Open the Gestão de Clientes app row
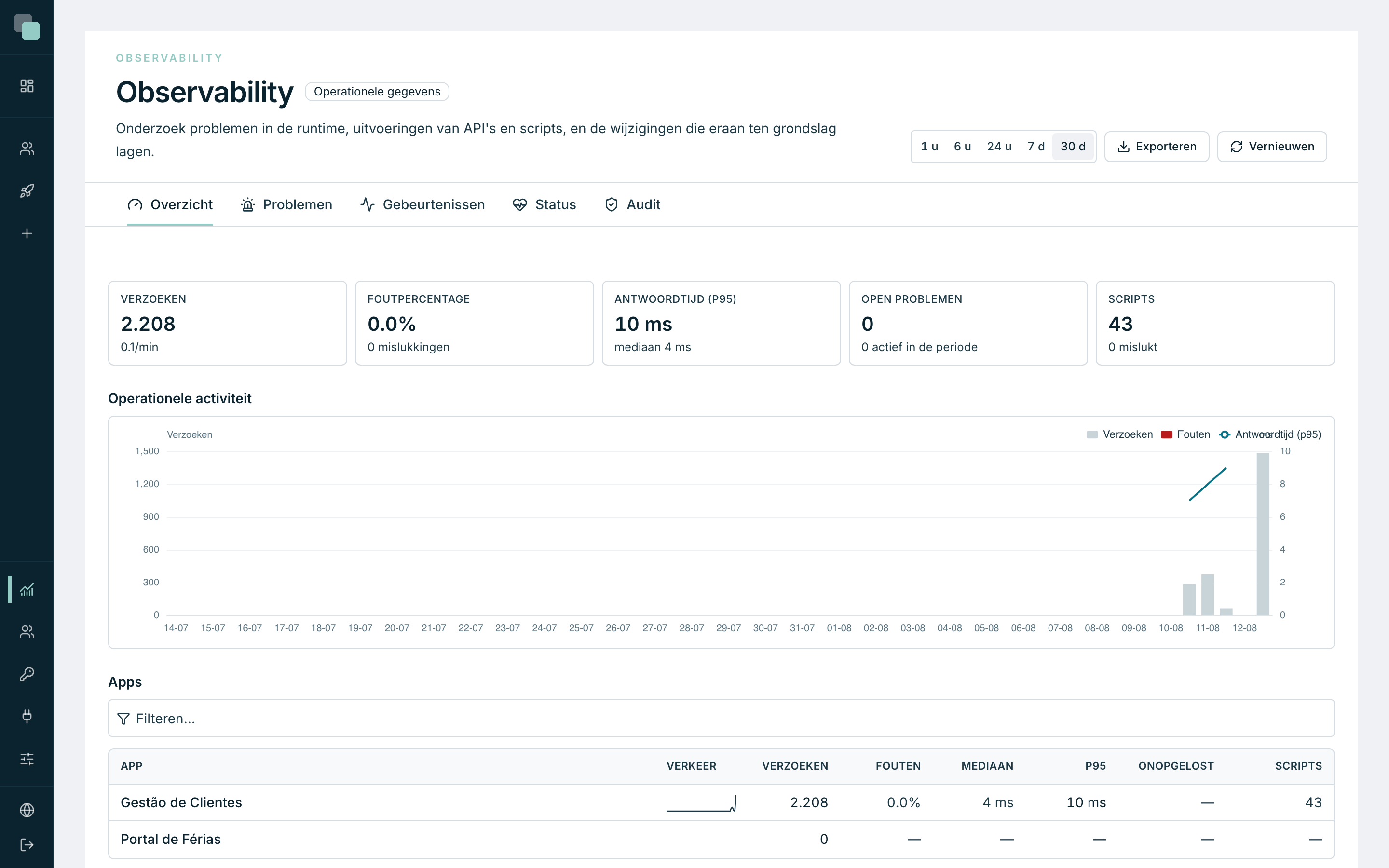This screenshot has height=868, width=1389. click(x=721, y=802)
